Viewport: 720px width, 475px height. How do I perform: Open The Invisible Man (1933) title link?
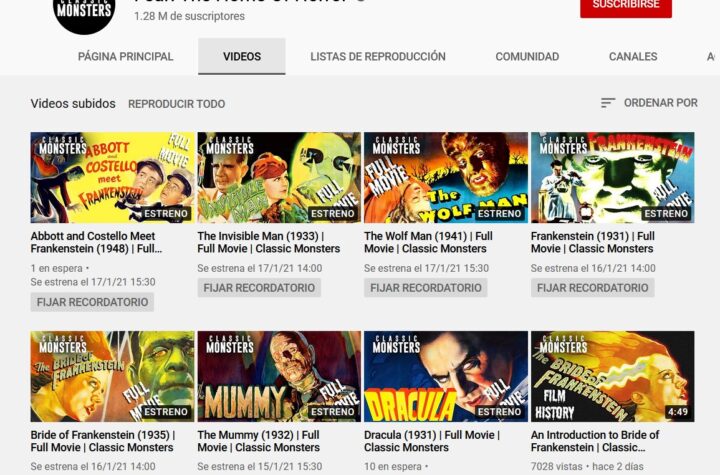[269, 242]
